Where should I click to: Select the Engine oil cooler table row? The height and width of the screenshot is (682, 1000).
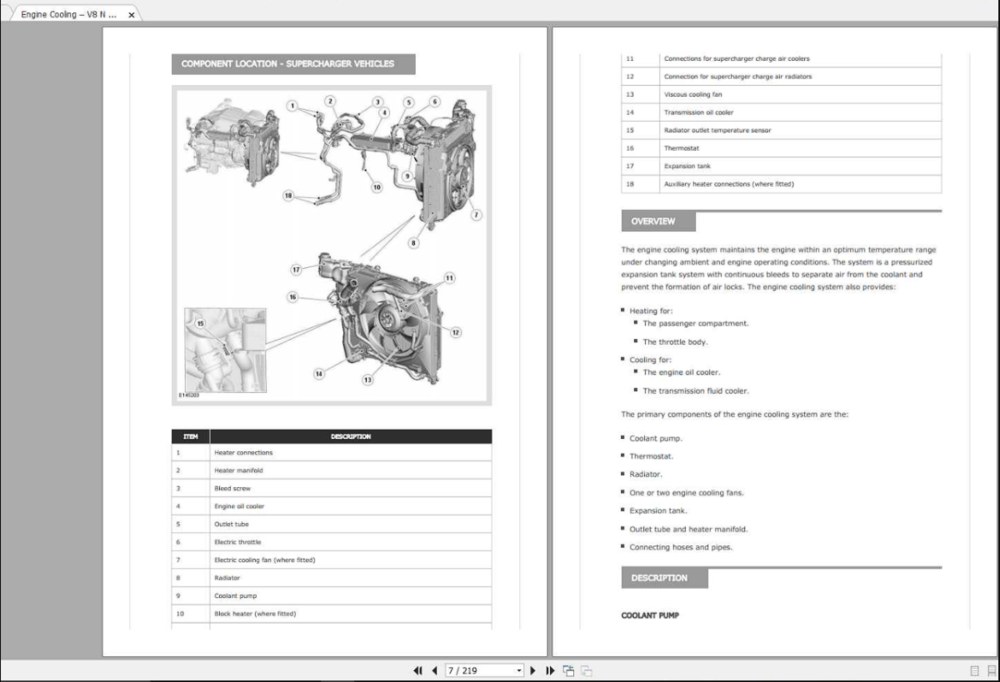[331, 506]
